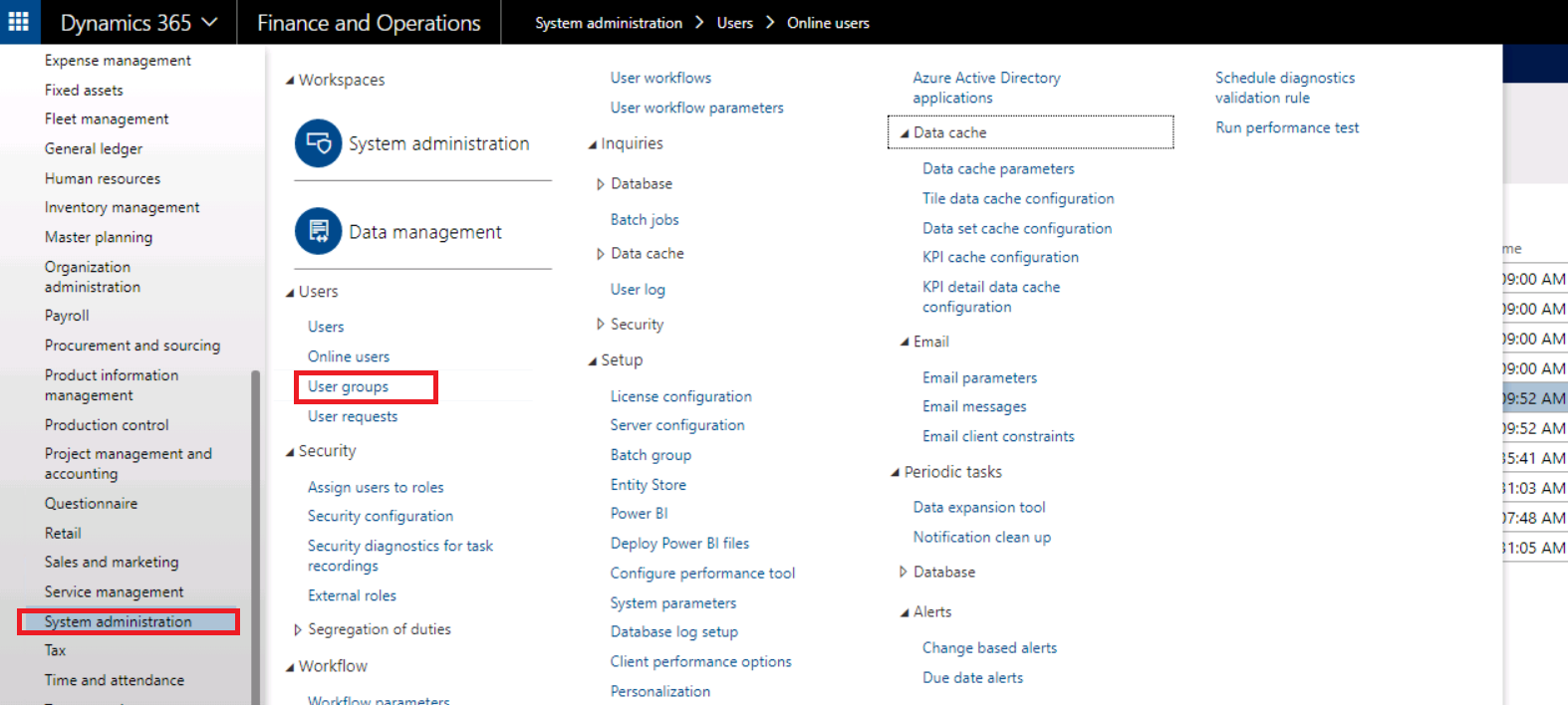Image resolution: width=1568 pixels, height=705 pixels.
Task: Open Email parameters settings
Action: pos(979,377)
